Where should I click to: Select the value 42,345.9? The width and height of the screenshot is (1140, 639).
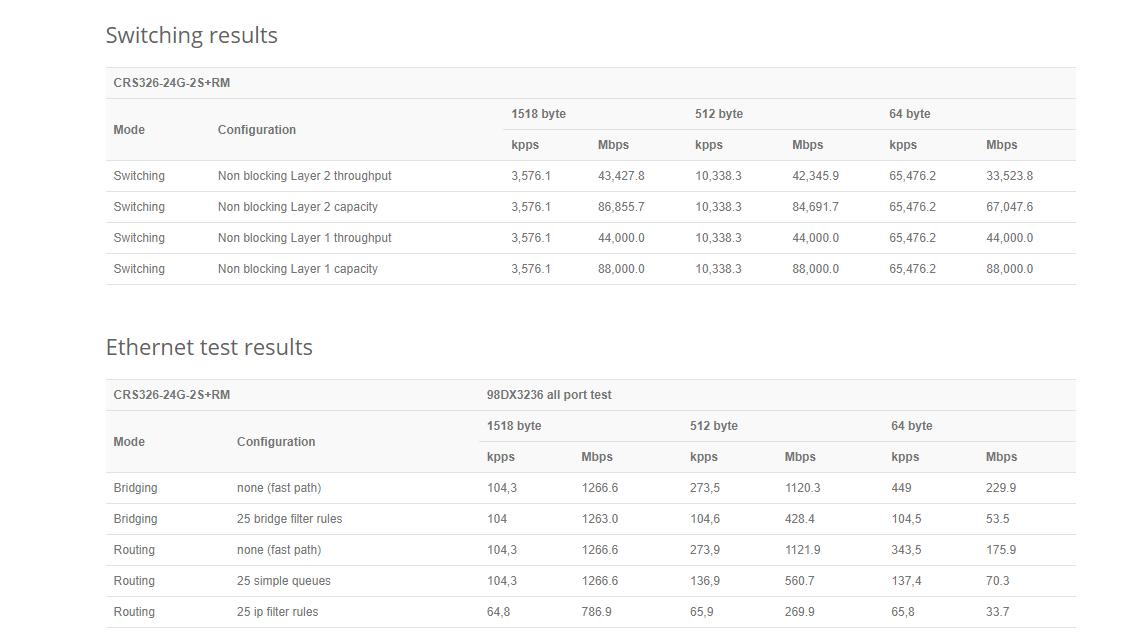[x=815, y=176]
